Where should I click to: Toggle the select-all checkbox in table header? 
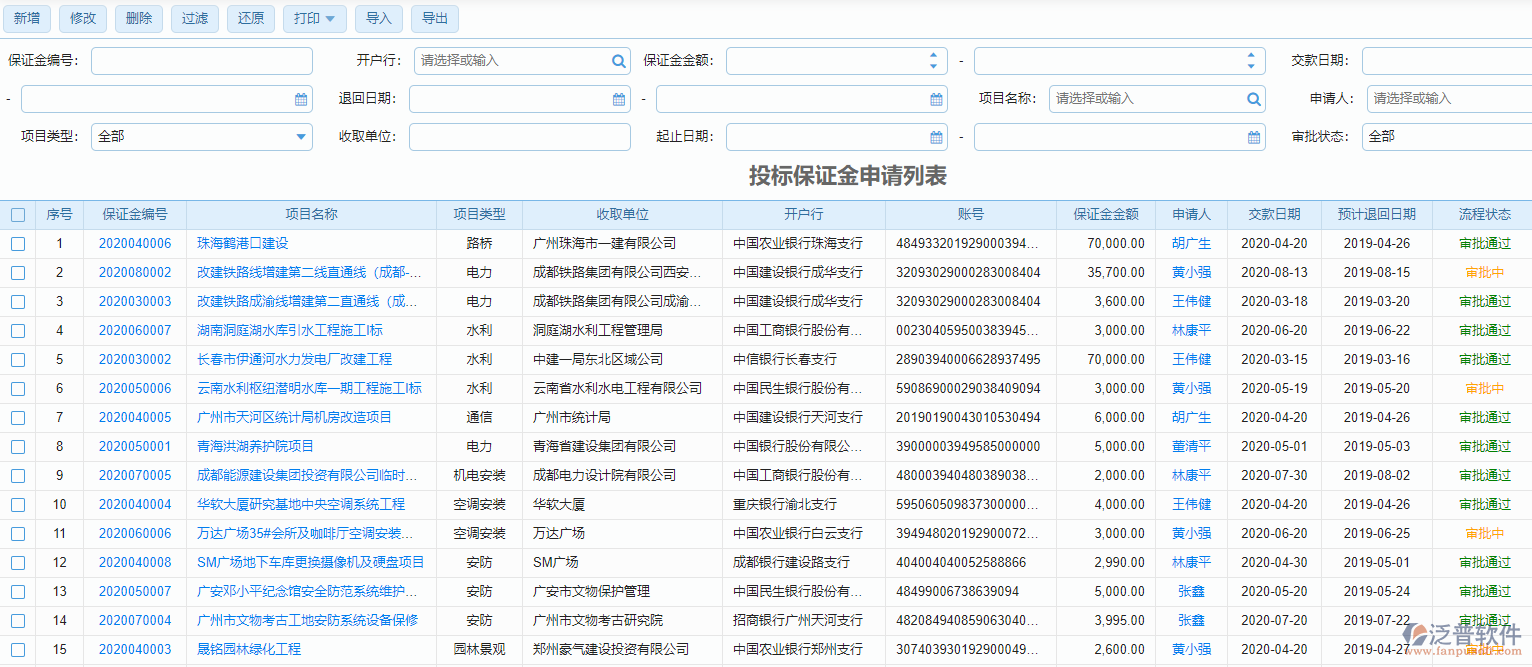(x=17, y=214)
